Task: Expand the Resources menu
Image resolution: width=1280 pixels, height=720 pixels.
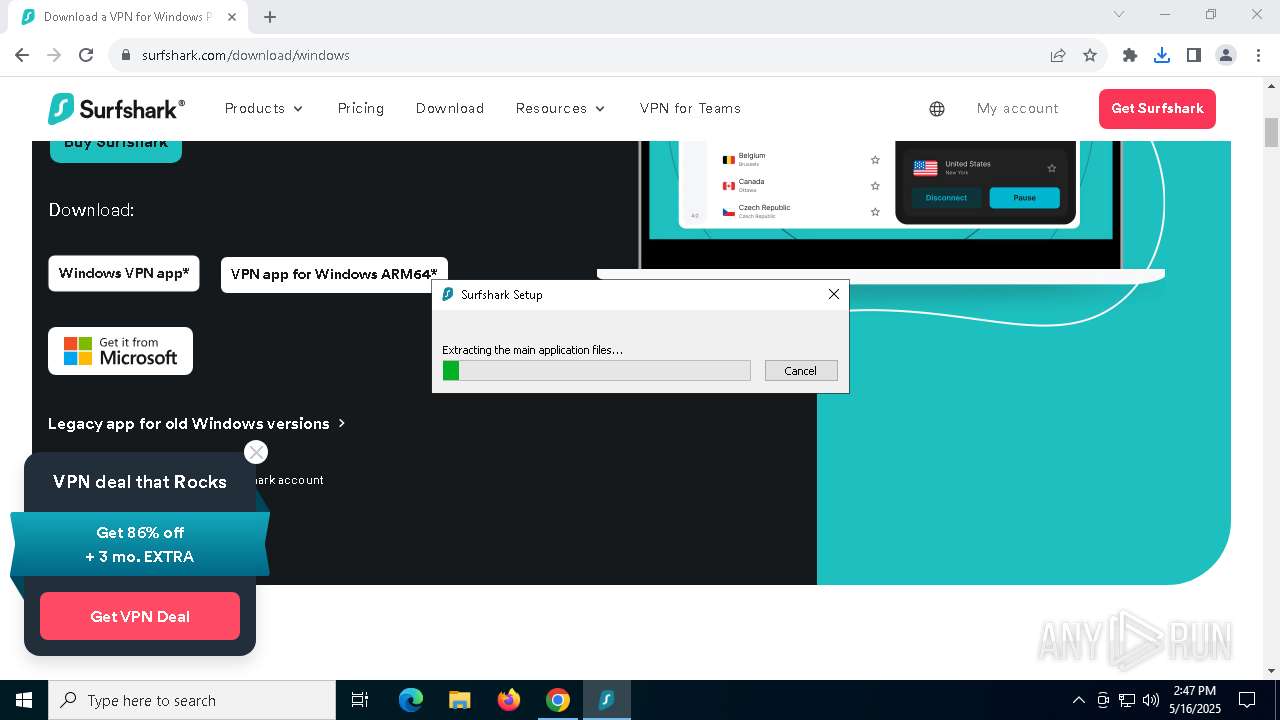Action: (x=561, y=108)
